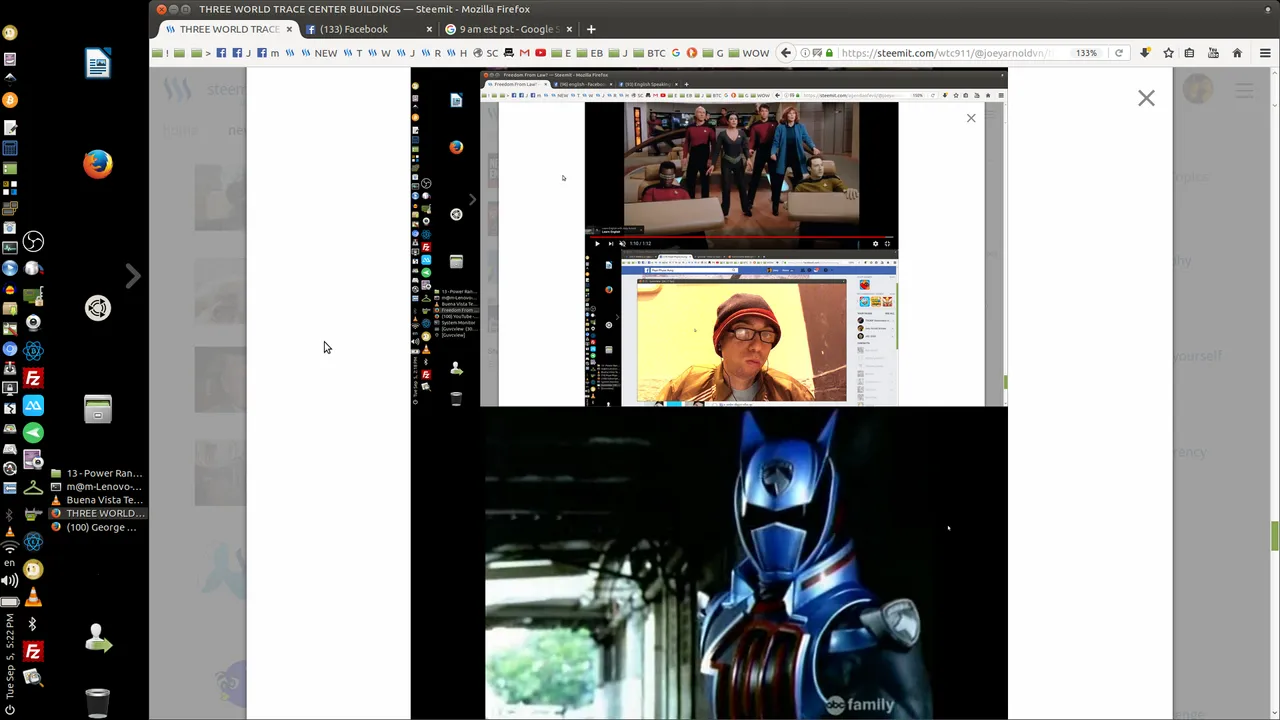Switch to the 9 am est pst Google tab

click(x=508, y=29)
